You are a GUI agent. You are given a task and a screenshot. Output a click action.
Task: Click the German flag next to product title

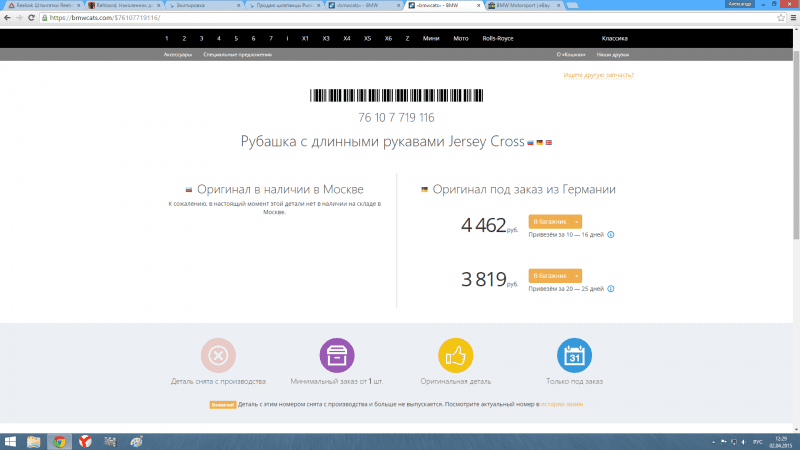[539, 143]
